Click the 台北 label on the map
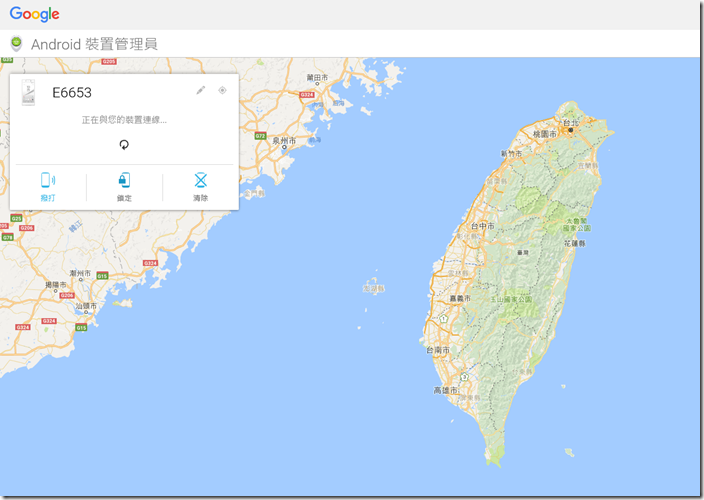The width and height of the screenshot is (704, 500). tap(571, 123)
